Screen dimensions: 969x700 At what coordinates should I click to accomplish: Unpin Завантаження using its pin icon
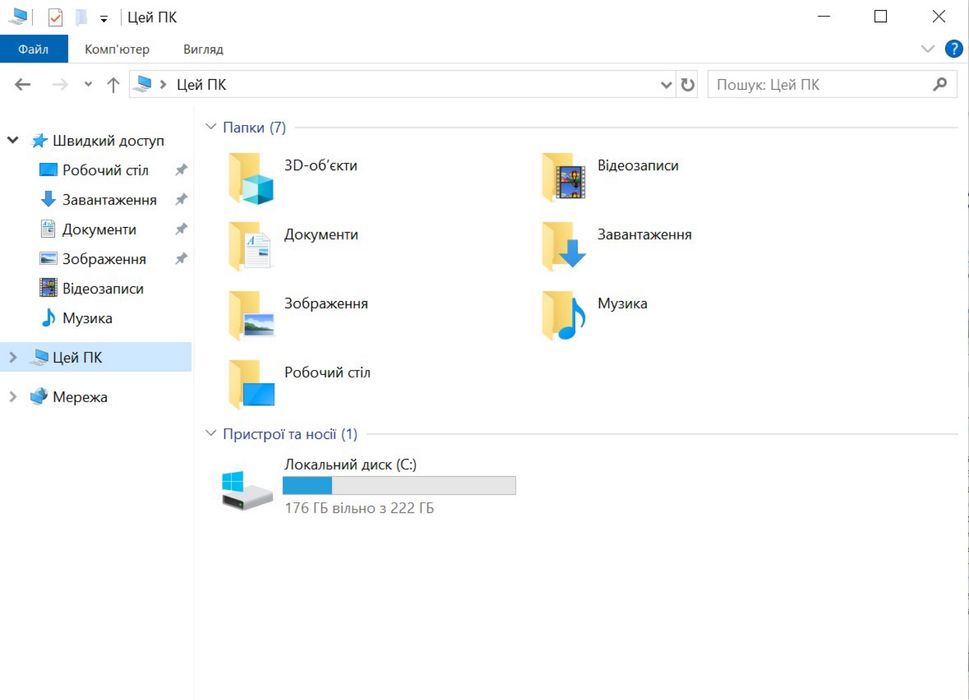tap(181, 200)
